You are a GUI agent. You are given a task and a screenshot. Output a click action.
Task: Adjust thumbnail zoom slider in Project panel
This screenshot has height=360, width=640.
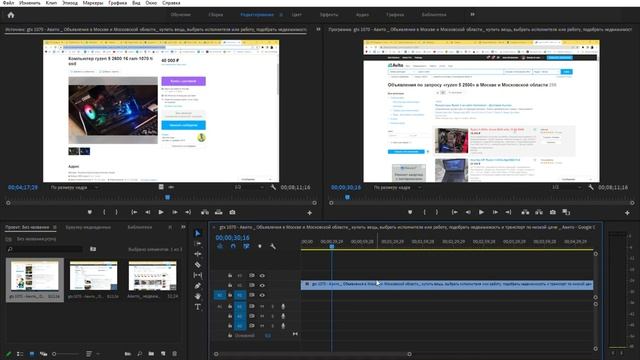(x=65, y=354)
